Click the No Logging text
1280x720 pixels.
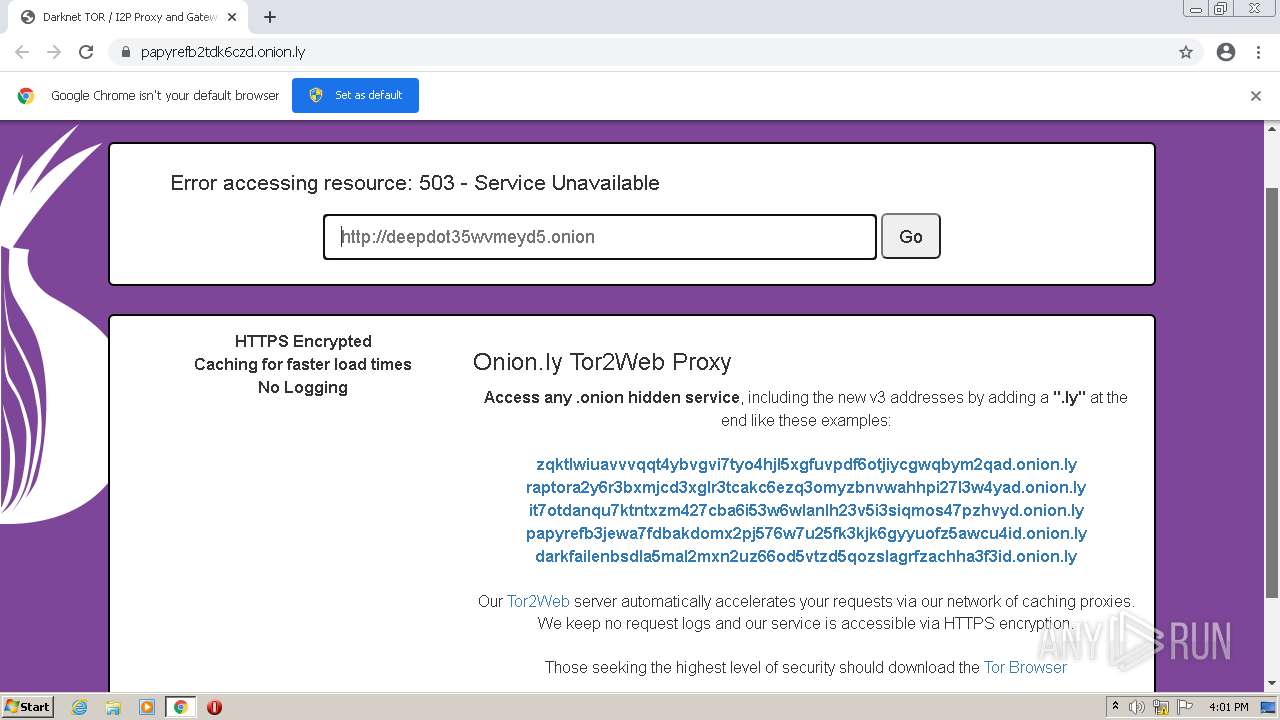pos(303,387)
